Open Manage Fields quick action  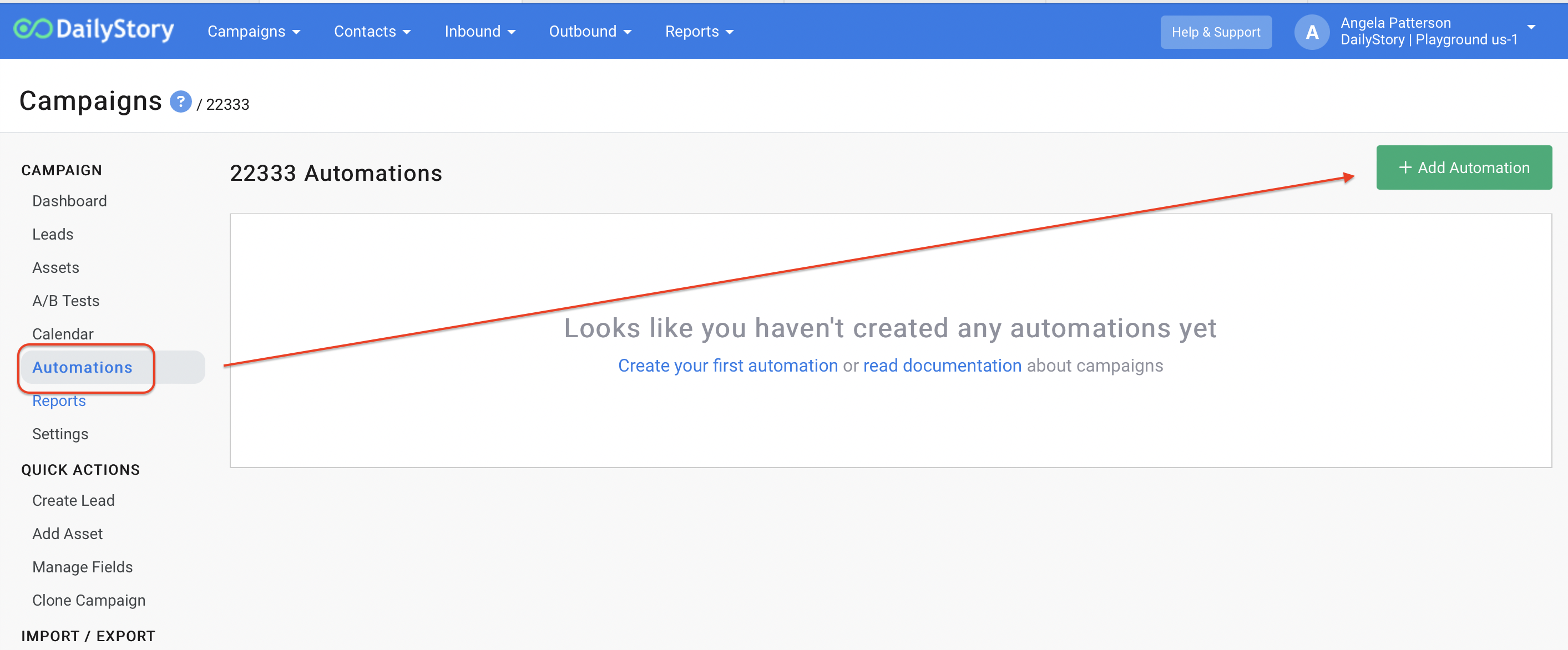click(82, 567)
